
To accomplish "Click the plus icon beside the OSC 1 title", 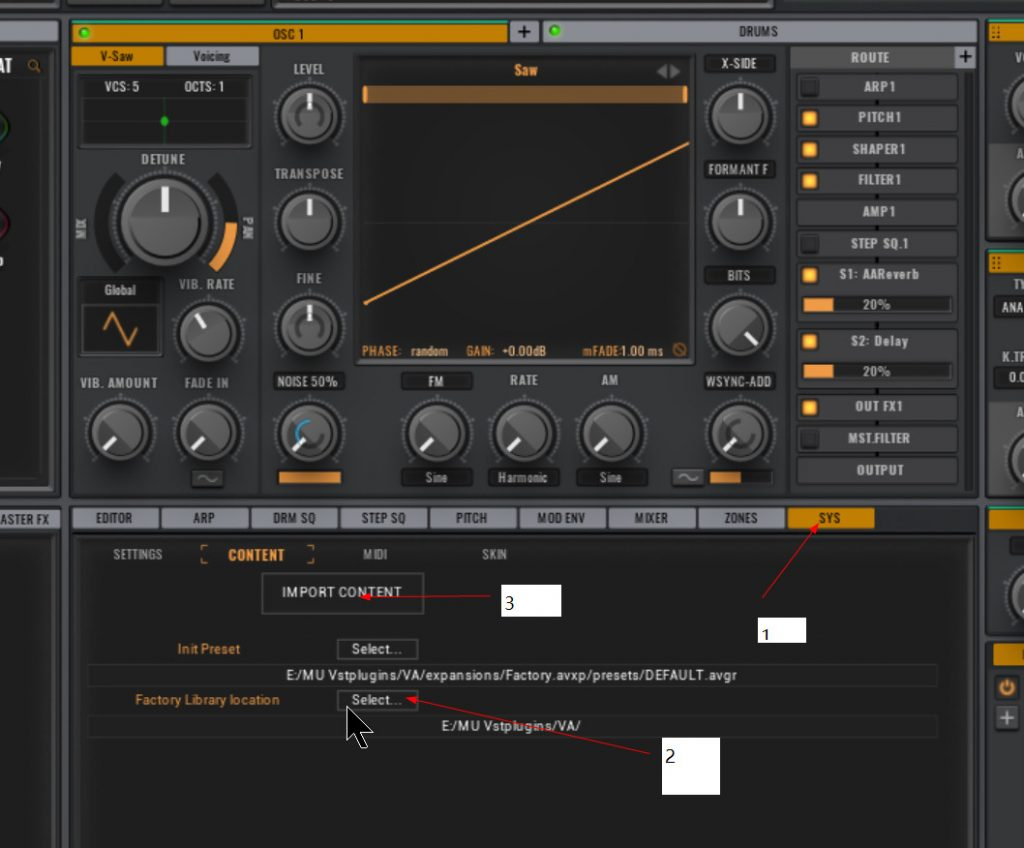I will [524, 32].
